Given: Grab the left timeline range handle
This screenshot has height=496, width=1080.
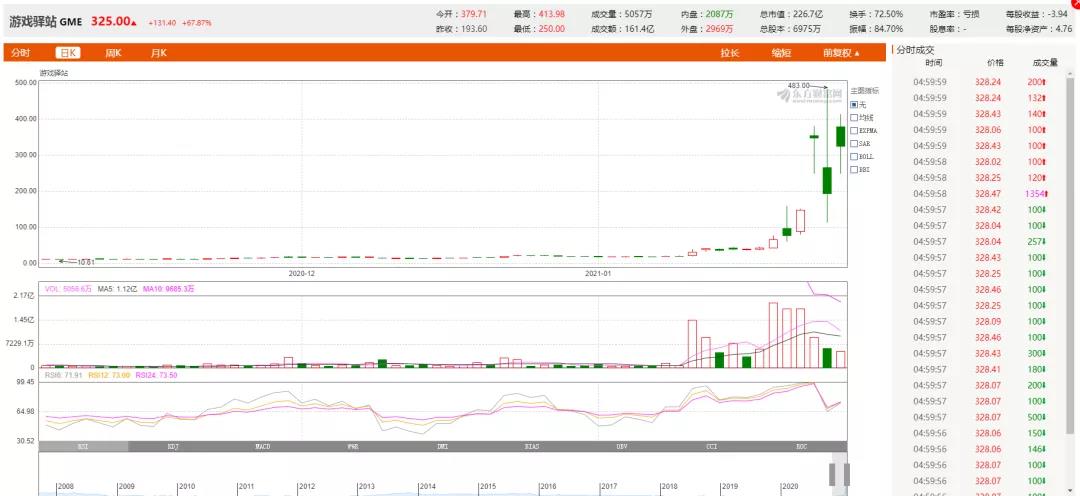Looking at the screenshot, I should point(832,474).
